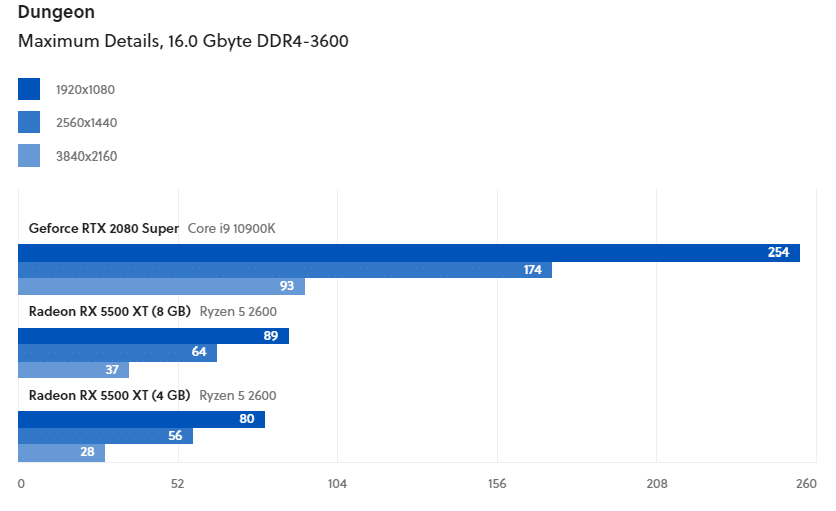The height and width of the screenshot is (511, 836).
Task: Select the 2560x1440 legend label
Action: click(x=86, y=123)
